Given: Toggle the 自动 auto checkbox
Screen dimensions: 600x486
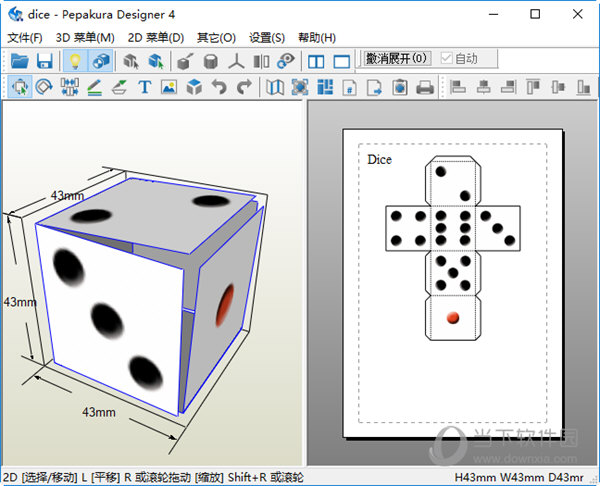Looking at the screenshot, I should click(x=446, y=59).
